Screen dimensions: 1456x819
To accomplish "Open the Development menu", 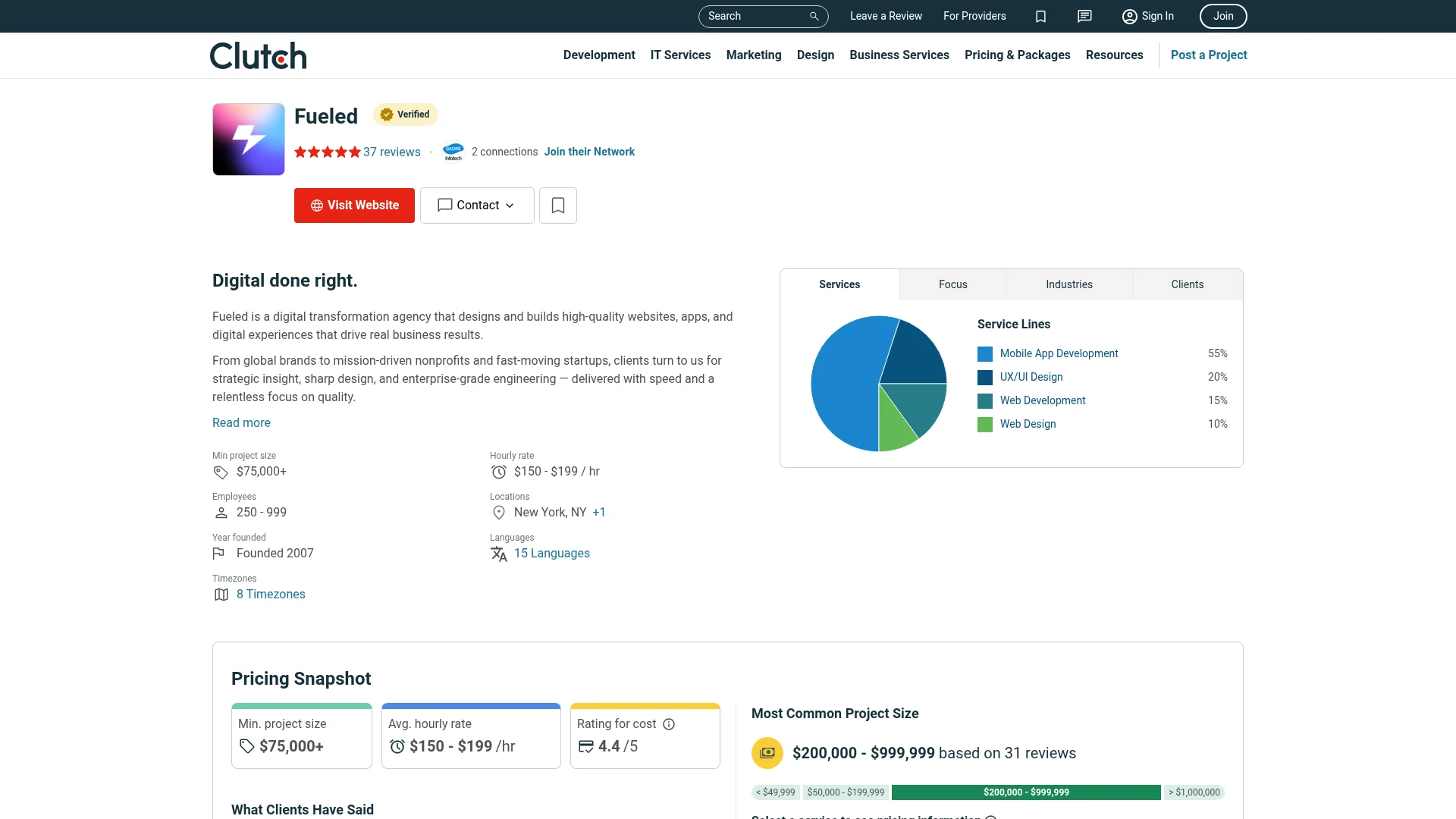I will (x=599, y=55).
